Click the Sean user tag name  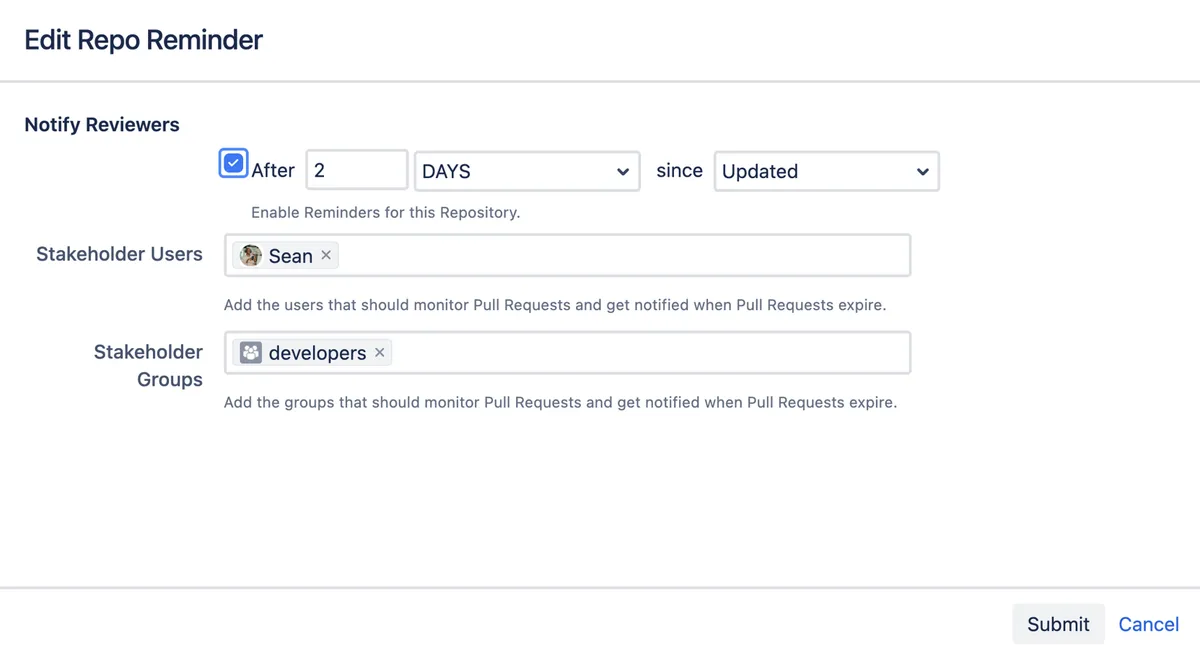point(291,256)
